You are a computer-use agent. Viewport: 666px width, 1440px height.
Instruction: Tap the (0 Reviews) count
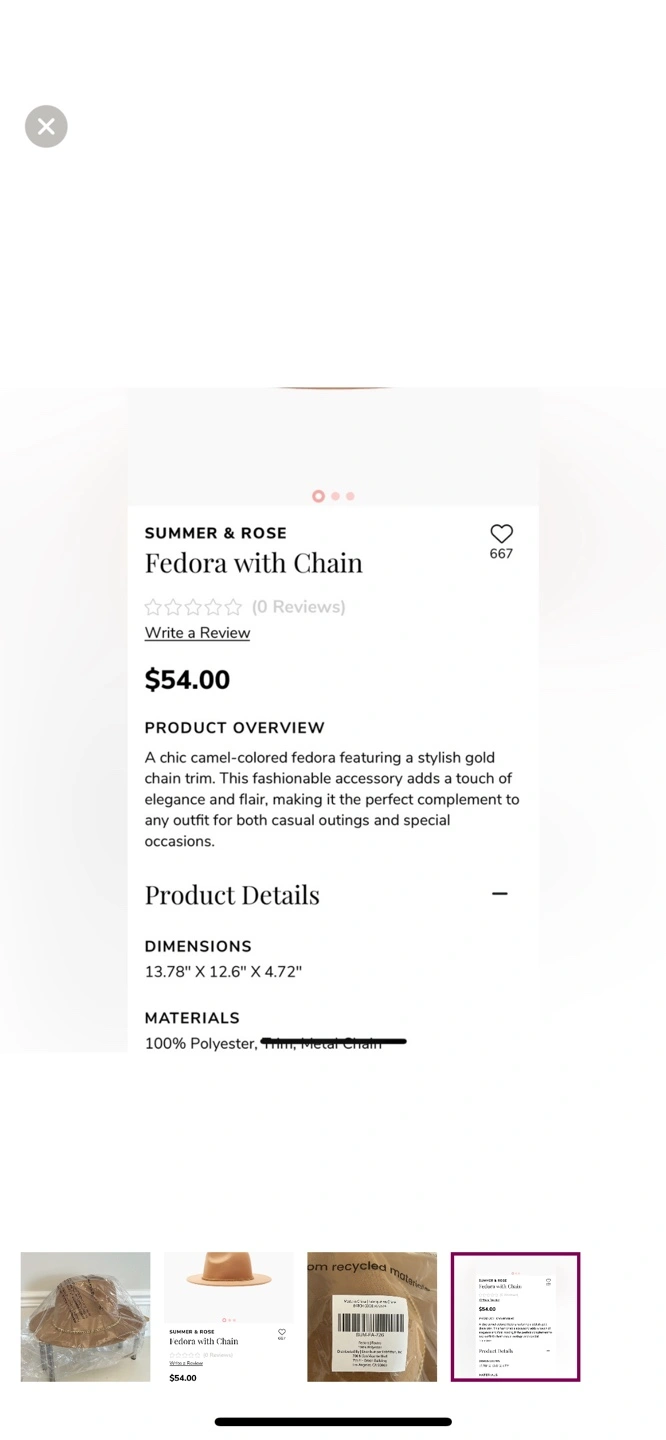(x=298, y=607)
